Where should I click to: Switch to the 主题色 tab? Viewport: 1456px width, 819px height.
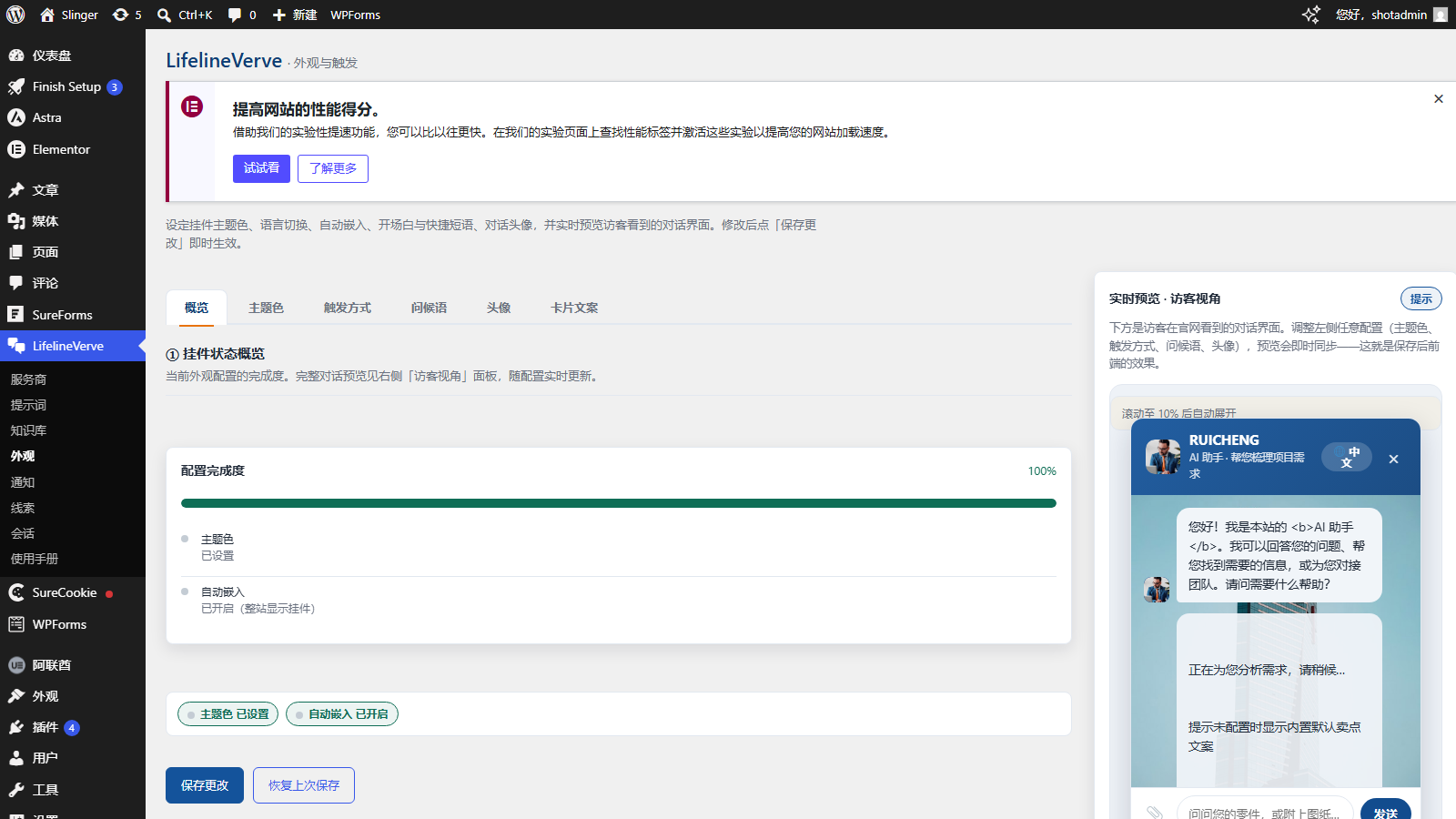point(267,308)
